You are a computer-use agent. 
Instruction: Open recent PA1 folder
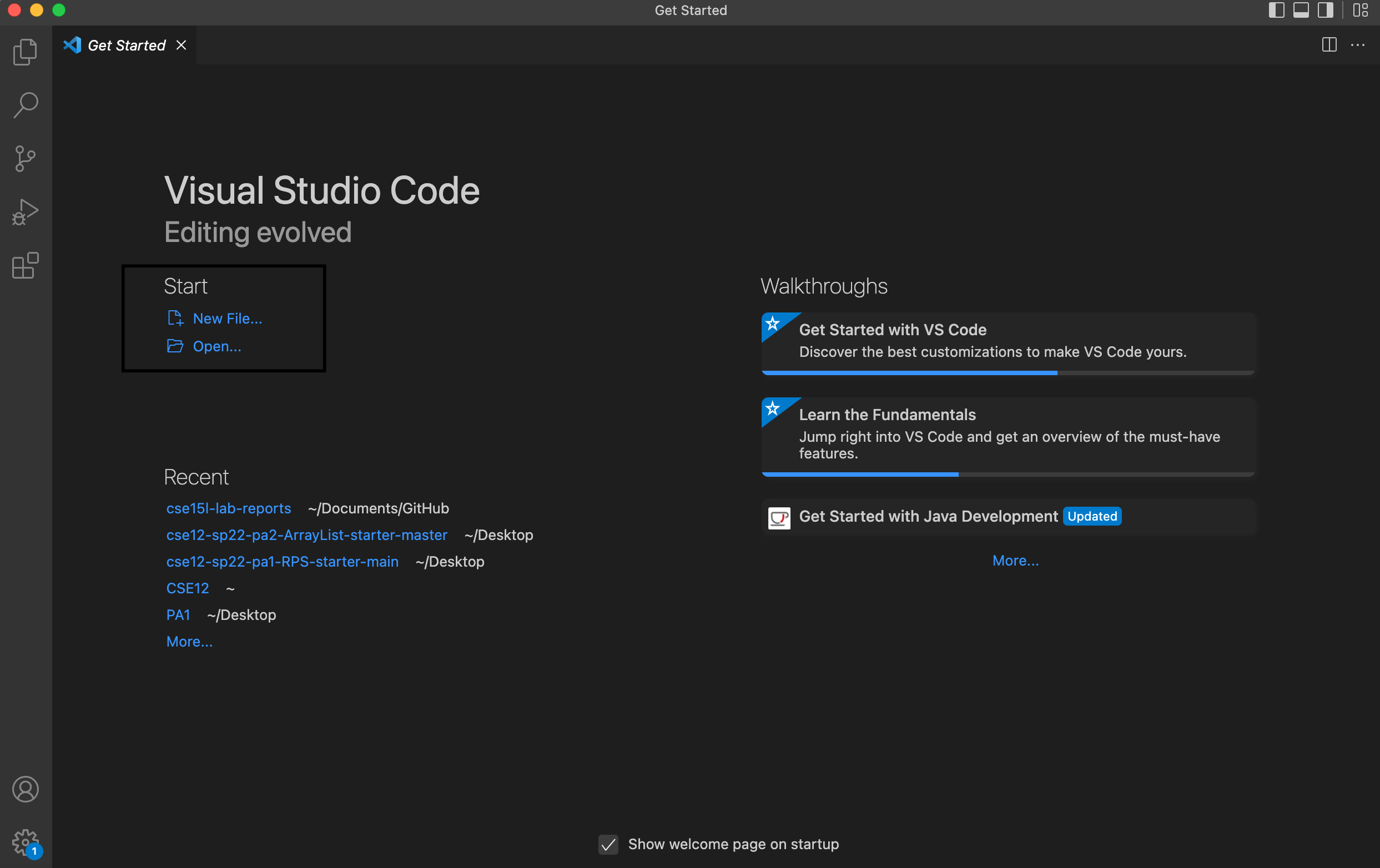point(178,615)
